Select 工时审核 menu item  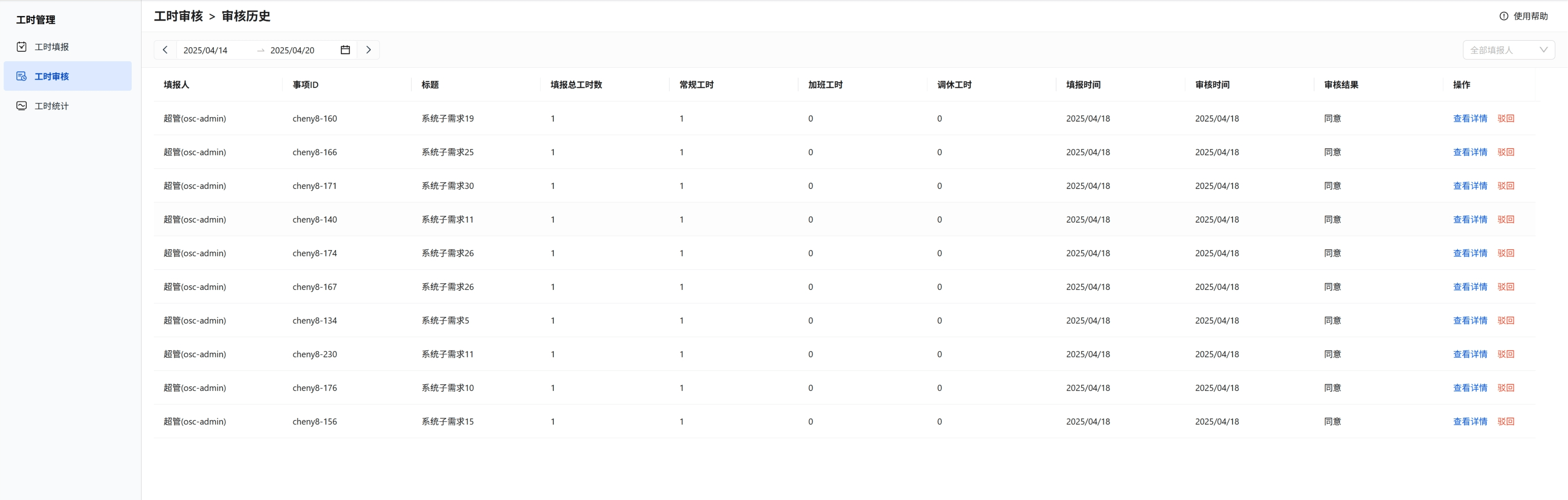[68, 76]
